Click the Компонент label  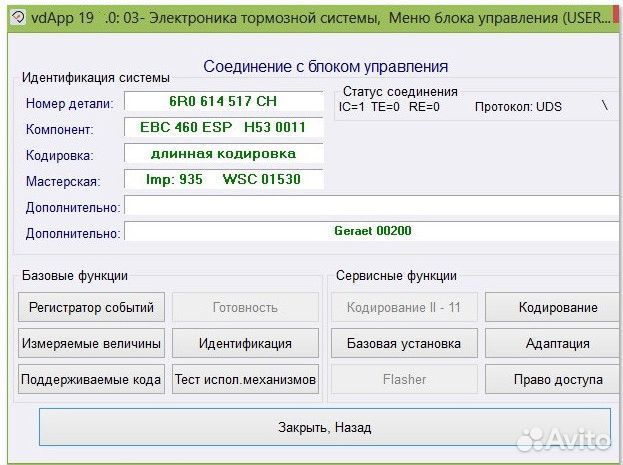[x=60, y=130]
